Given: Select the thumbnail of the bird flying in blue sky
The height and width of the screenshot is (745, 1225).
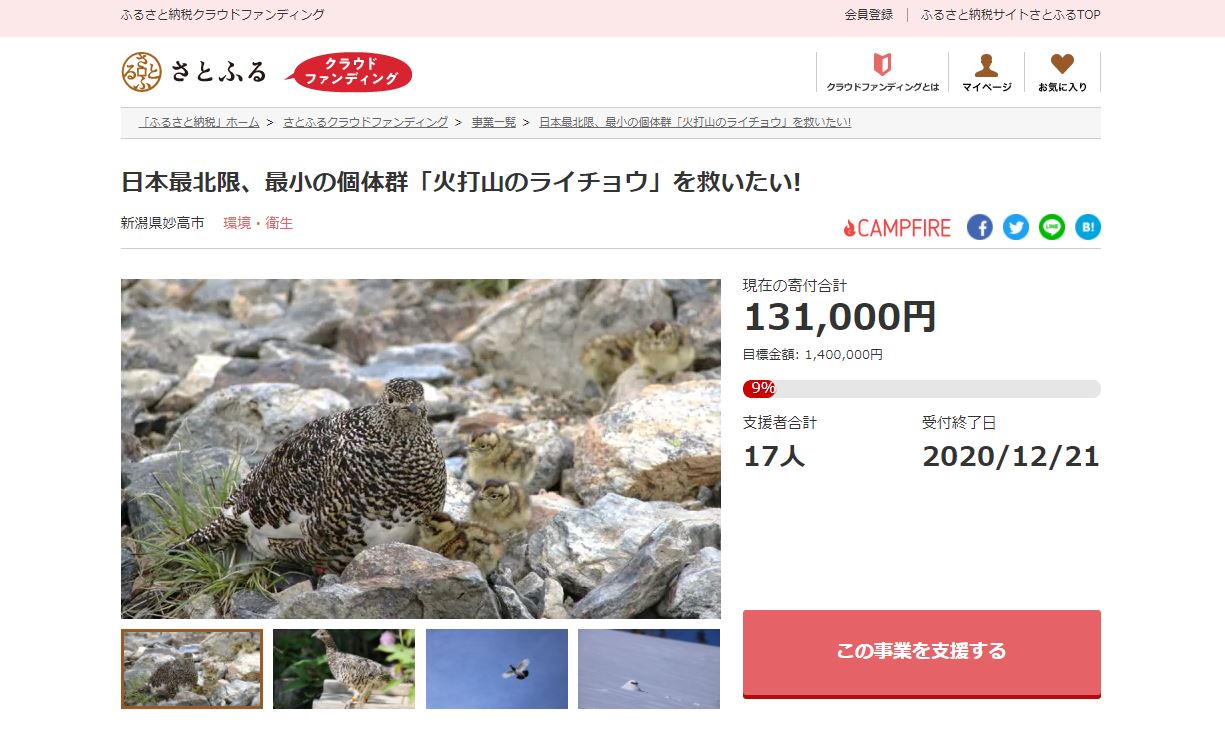Looking at the screenshot, I should pyautogui.click(x=497, y=669).
